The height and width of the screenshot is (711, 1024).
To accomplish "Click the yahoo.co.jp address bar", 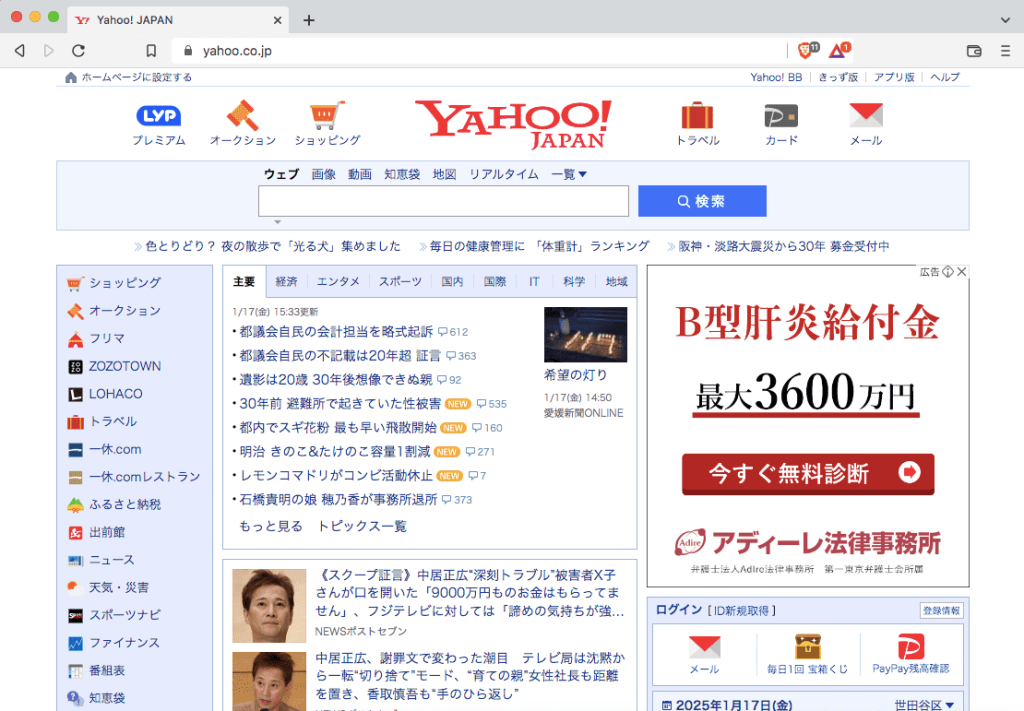I will tap(480, 51).
